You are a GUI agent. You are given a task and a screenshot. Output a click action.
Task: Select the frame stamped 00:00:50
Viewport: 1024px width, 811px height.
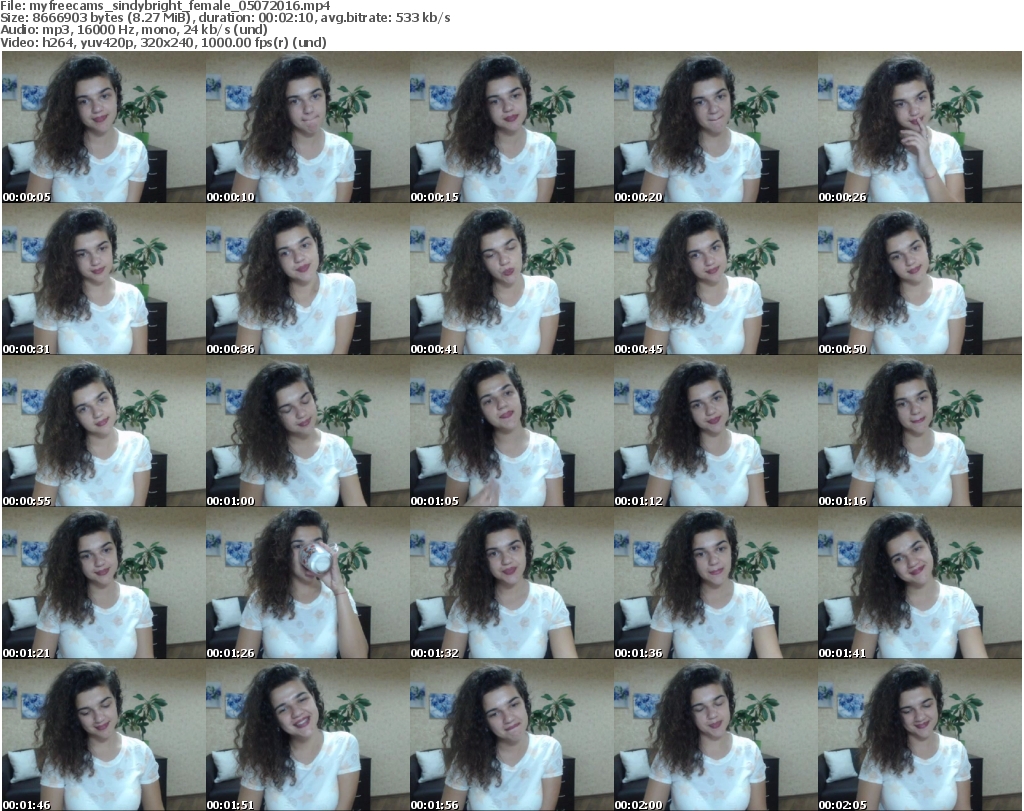[920, 279]
